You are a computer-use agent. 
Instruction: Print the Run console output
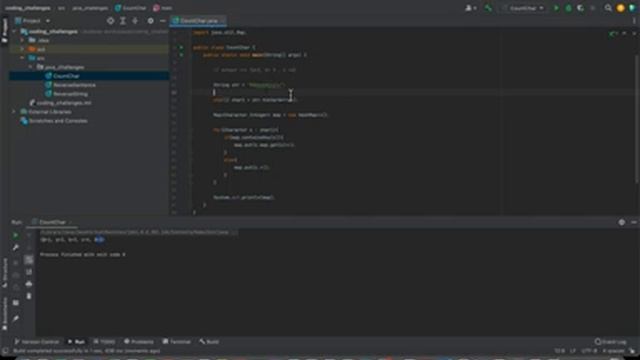pyautogui.click(x=29, y=284)
